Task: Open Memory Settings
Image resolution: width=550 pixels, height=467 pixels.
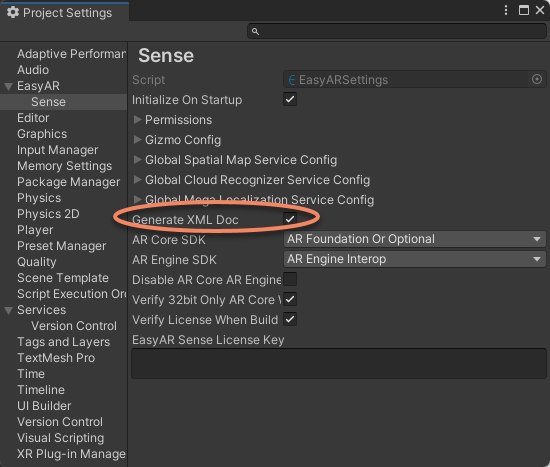Action: click(x=65, y=166)
